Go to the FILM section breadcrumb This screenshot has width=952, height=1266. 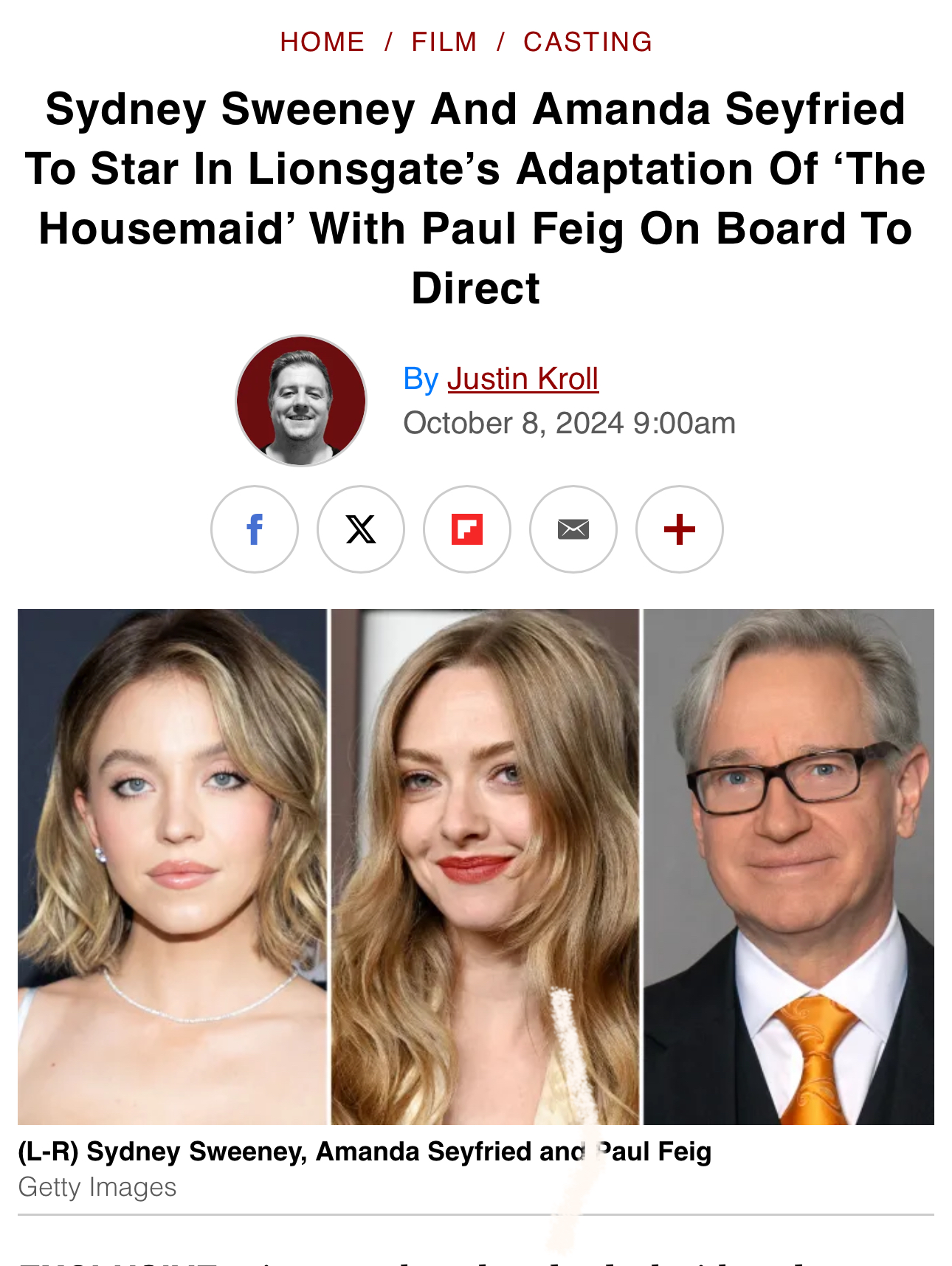tap(444, 42)
